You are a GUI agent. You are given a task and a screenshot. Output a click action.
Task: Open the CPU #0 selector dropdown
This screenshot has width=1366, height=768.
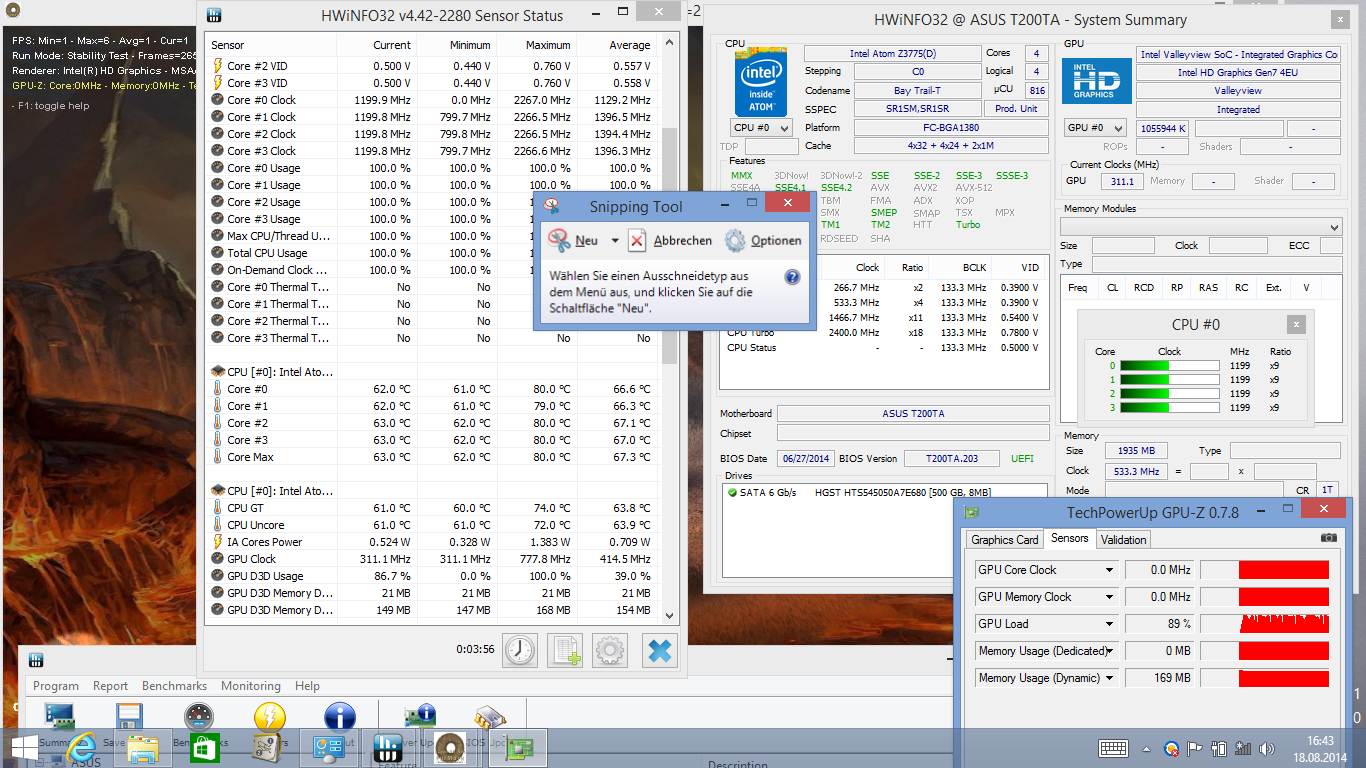762,128
